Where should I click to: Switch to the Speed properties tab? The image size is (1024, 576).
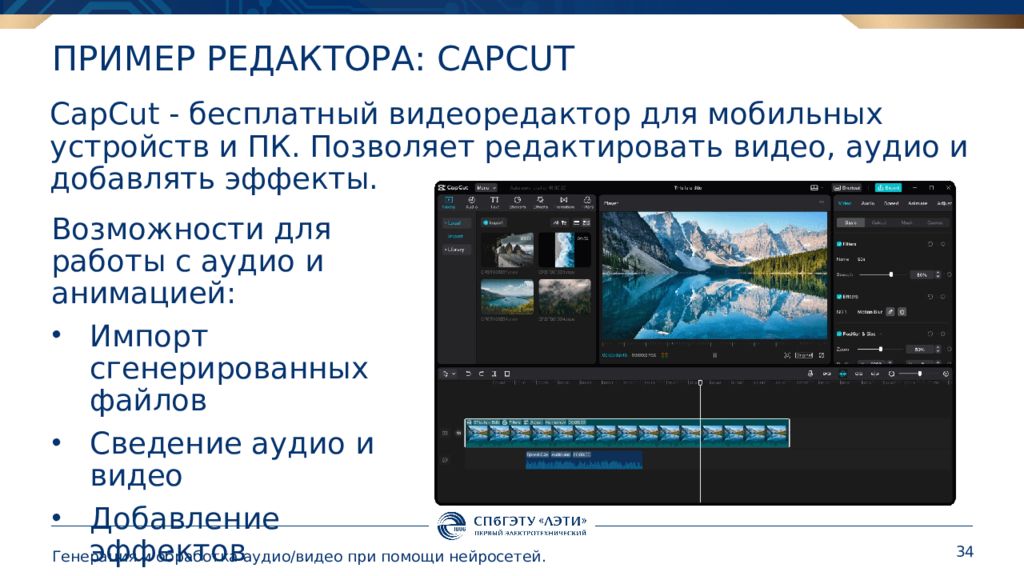(x=891, y=203)
